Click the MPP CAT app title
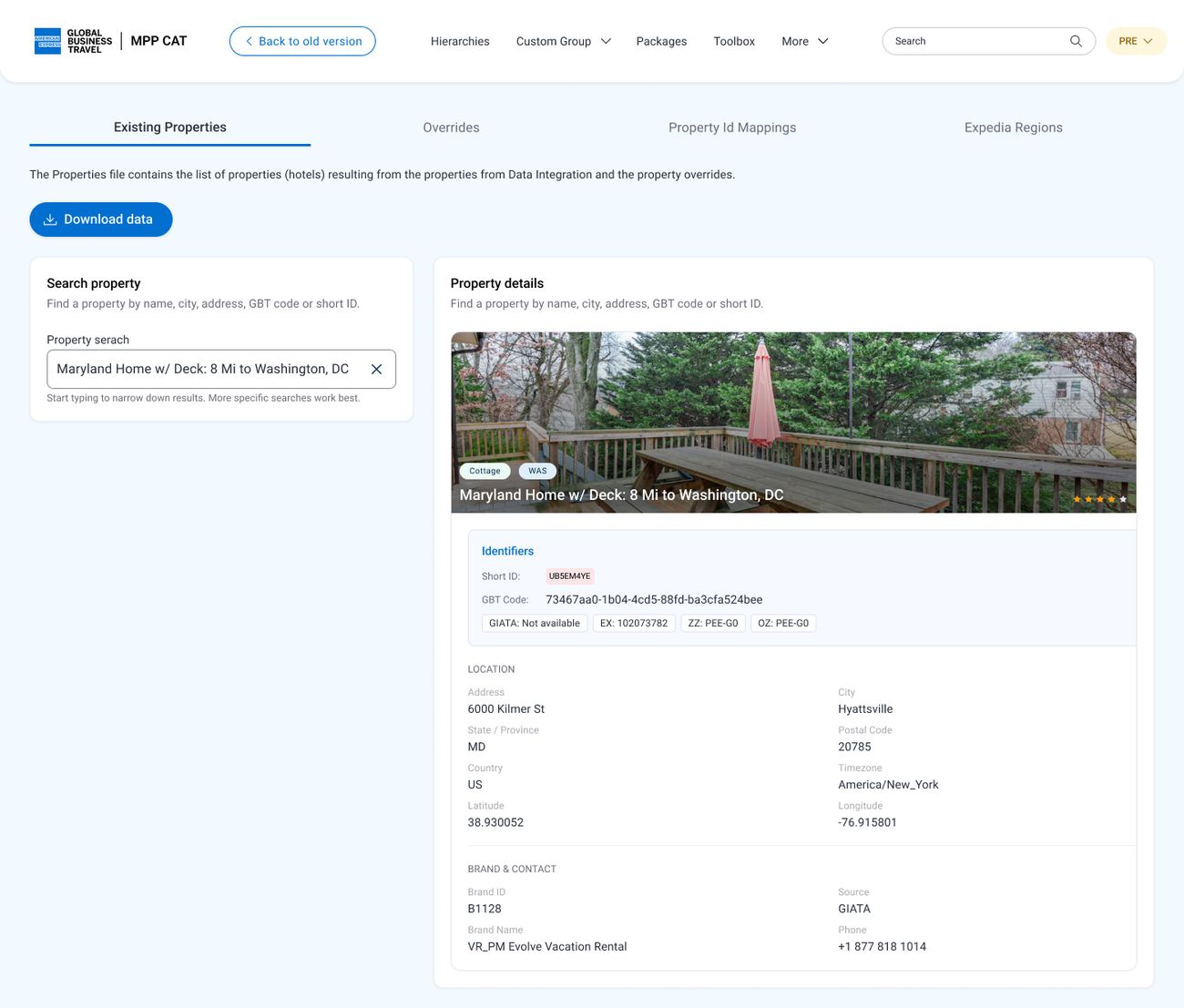 pos(158,41)
